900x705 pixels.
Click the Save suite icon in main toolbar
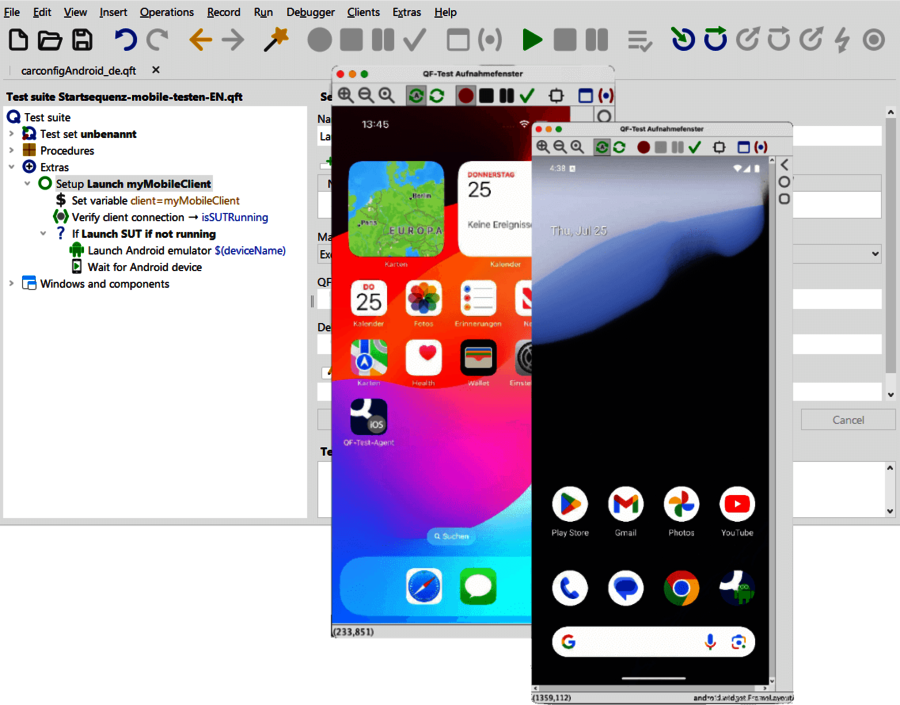click(x=81, y=40)
